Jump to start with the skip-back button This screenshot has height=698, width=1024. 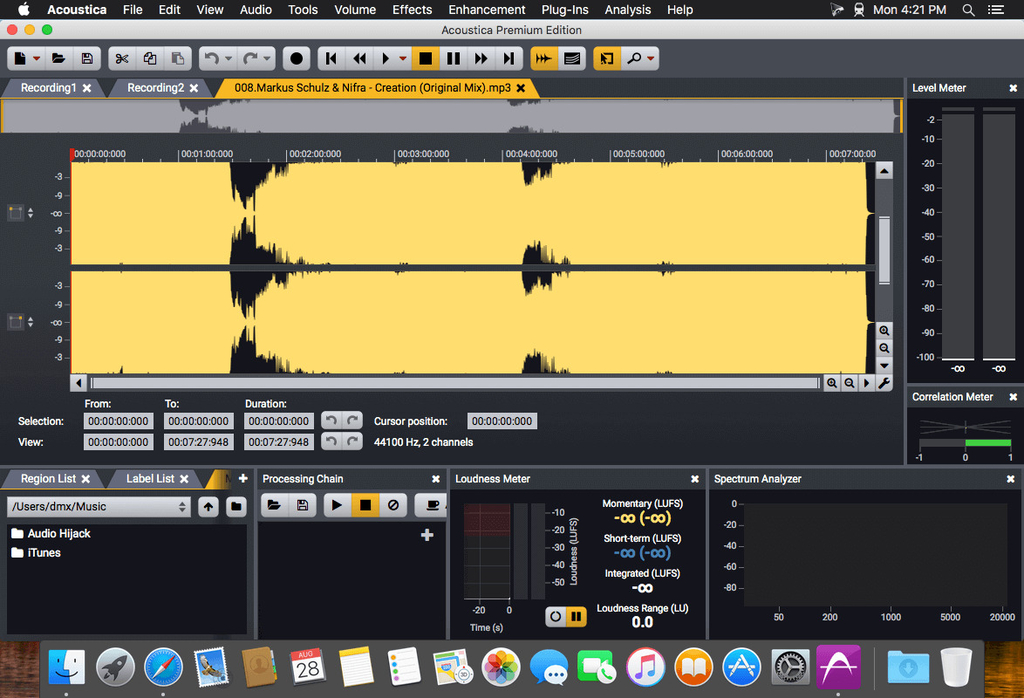click(x=331, y=59)
